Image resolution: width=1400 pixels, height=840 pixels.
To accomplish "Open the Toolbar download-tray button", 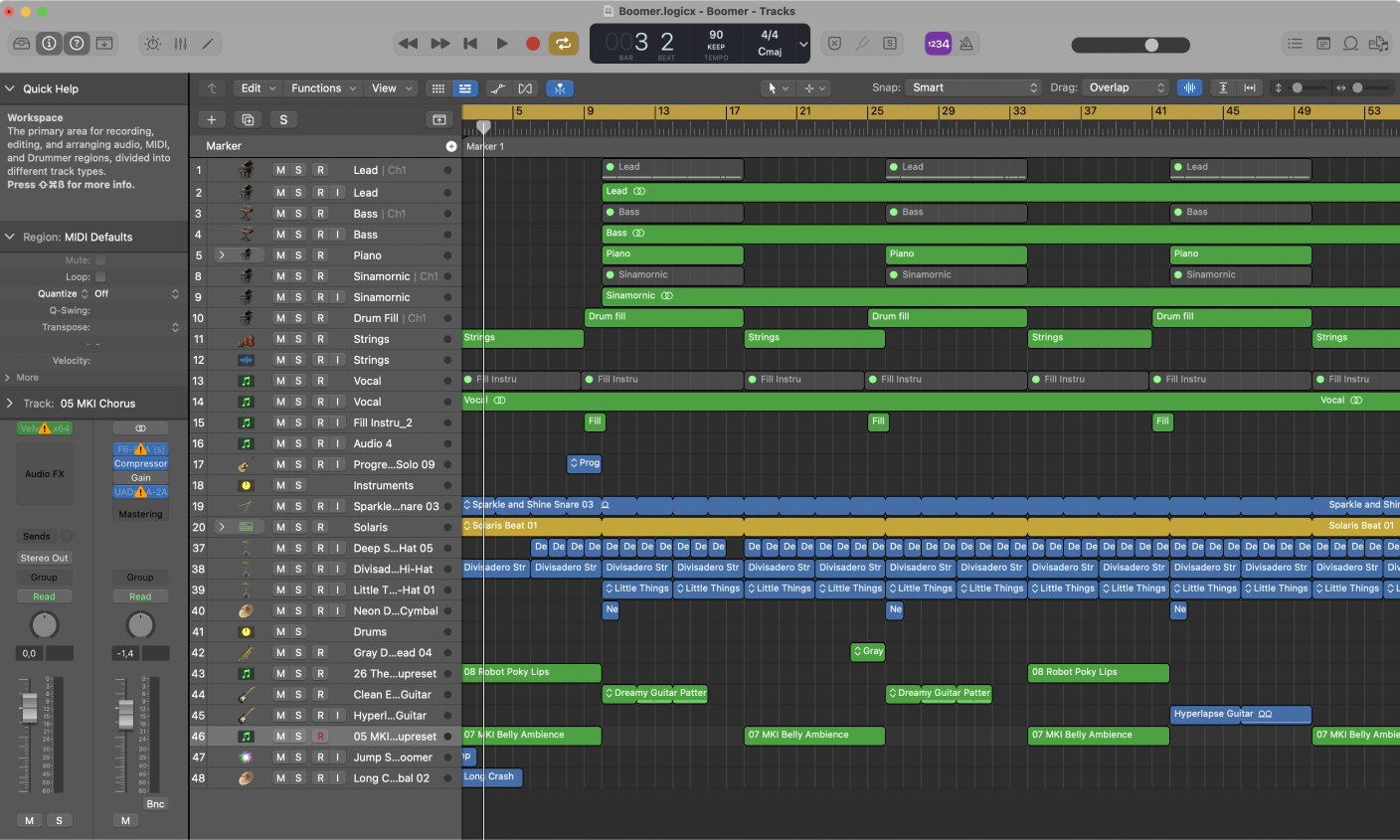I will coord(104,44).
